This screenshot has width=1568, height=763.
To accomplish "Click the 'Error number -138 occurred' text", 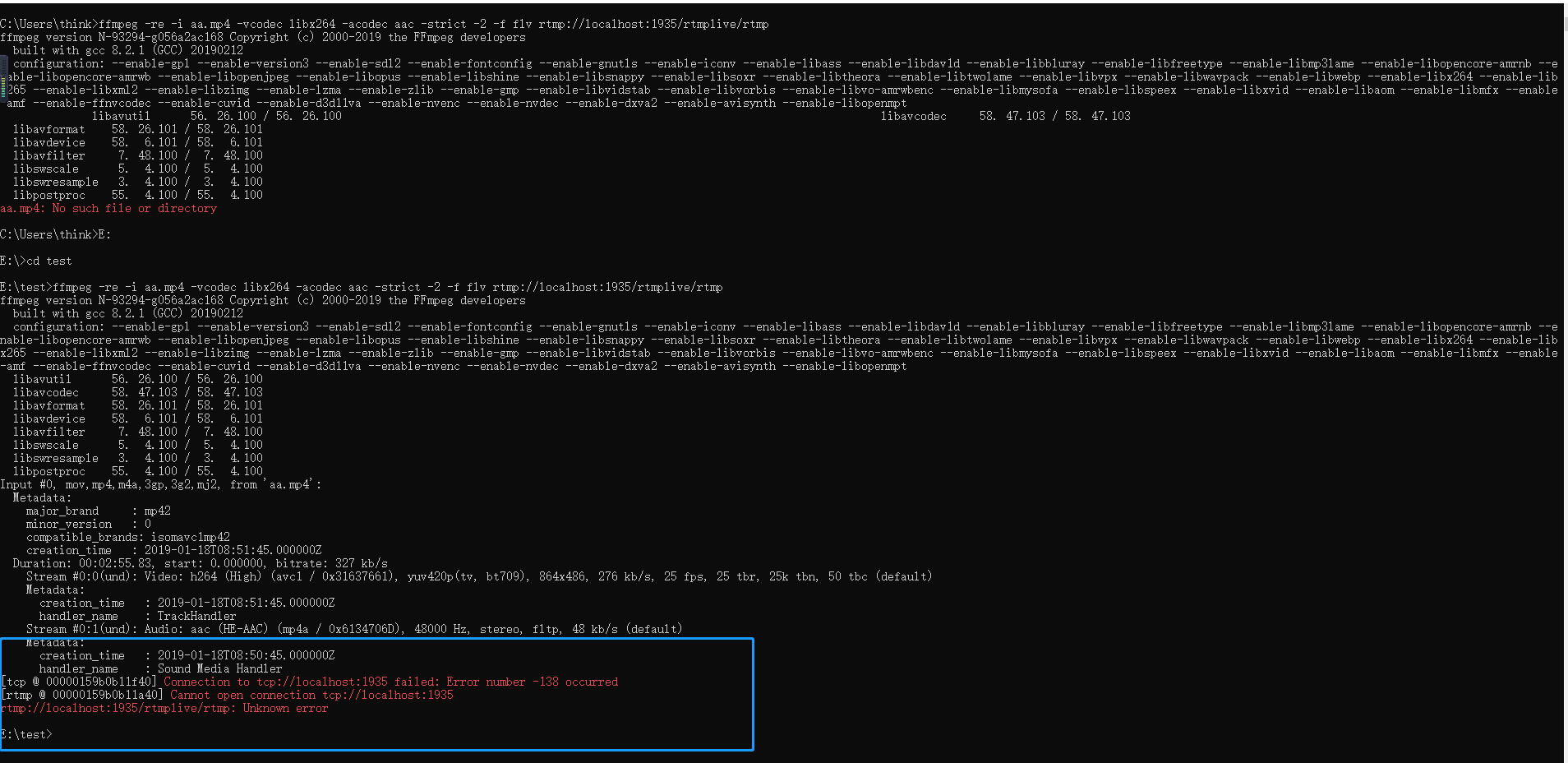I will pos(533,682).
